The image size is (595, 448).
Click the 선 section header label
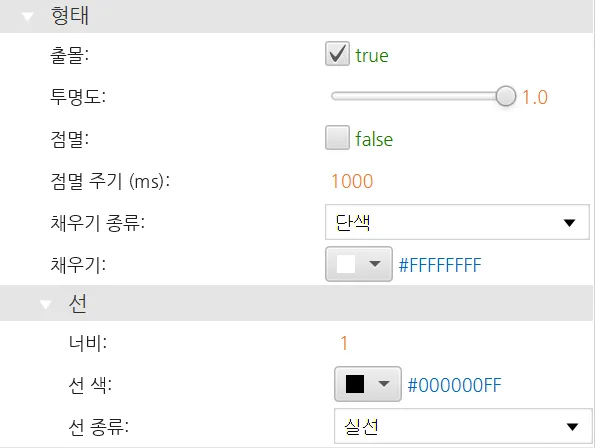coord(78,304)
